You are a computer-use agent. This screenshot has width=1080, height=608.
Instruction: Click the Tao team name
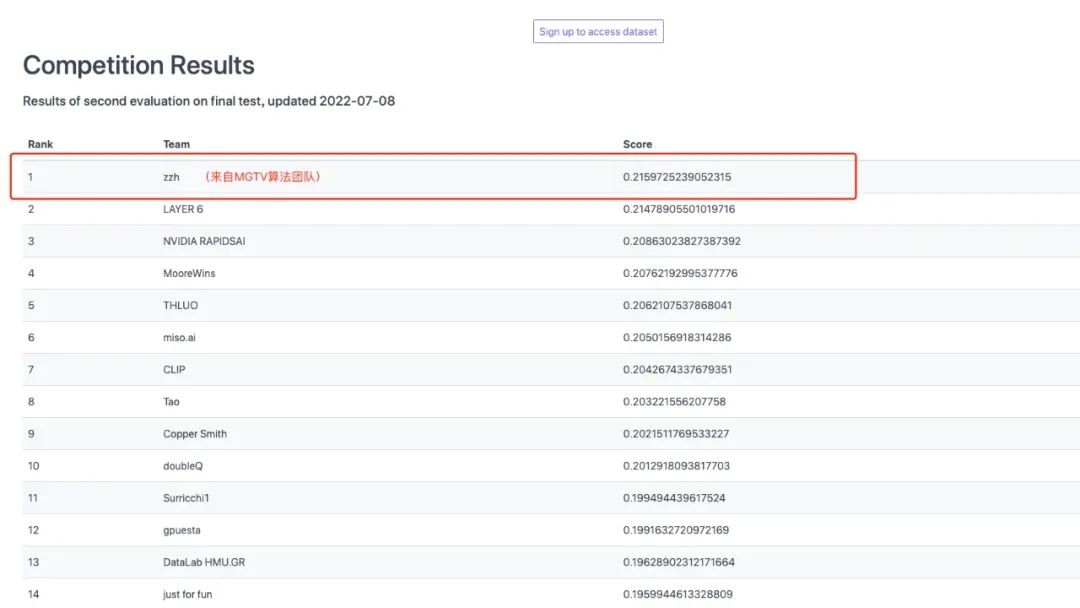171,401
